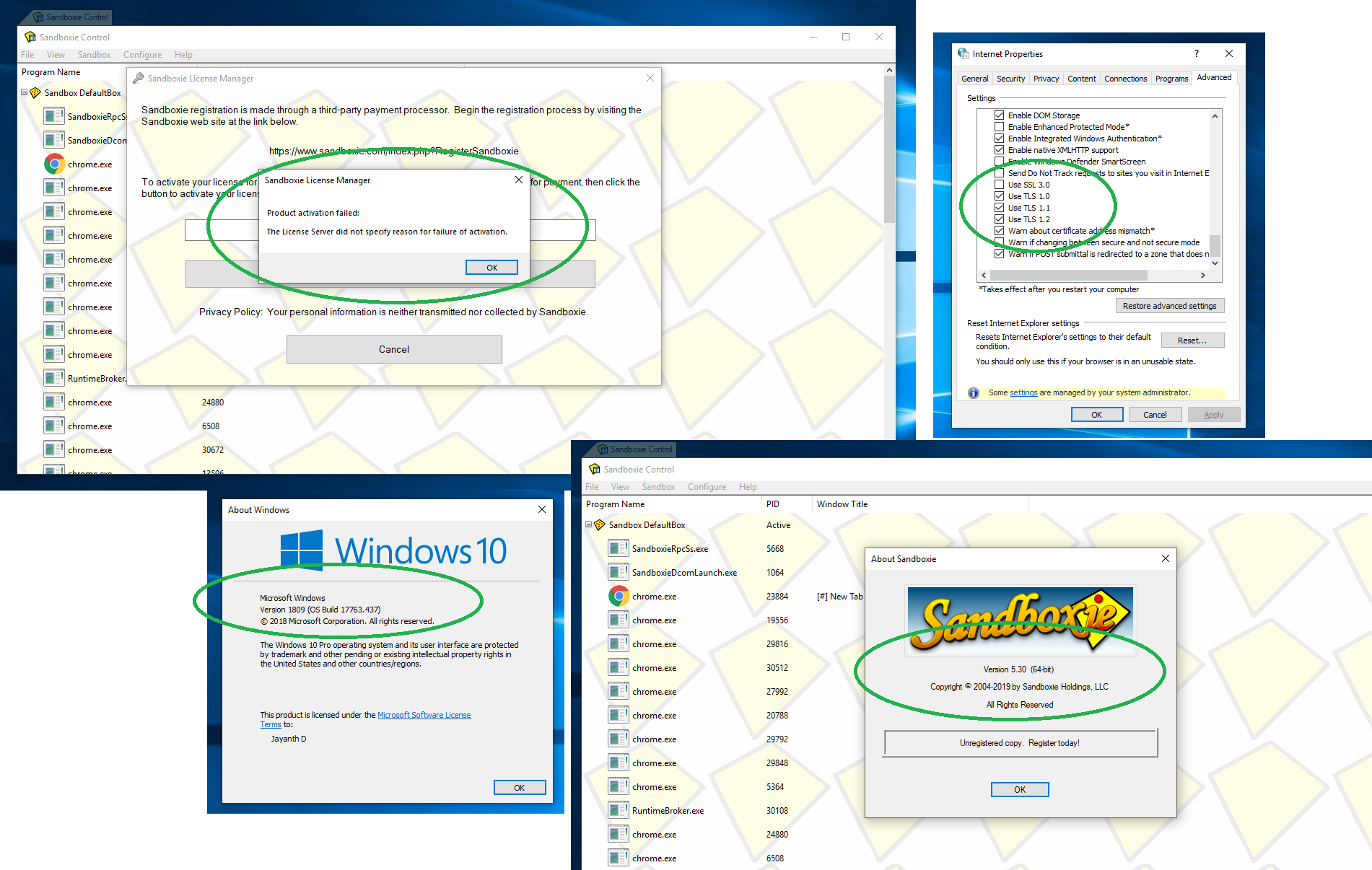Screen dimensions: 1372x870
Task: Click the program icon of chrome.exe PID 27992
Action: coord(619,691)
